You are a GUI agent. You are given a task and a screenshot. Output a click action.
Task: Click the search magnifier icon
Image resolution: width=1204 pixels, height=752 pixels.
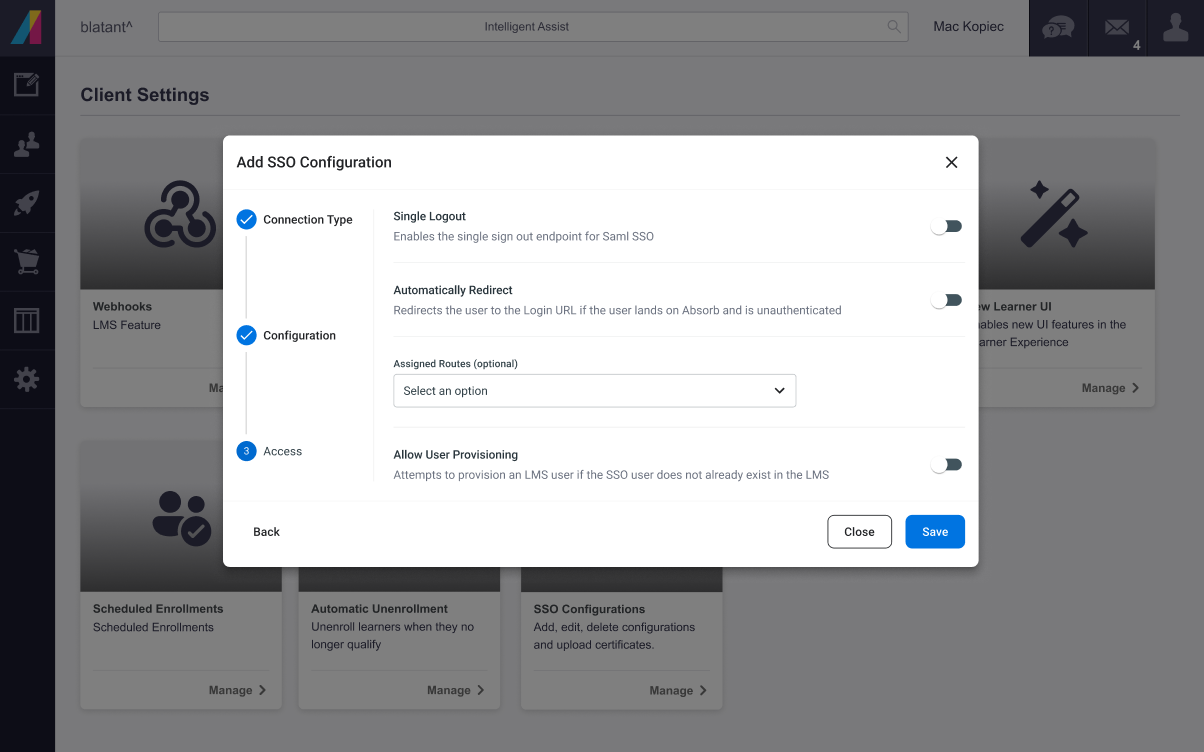(894, 27)
